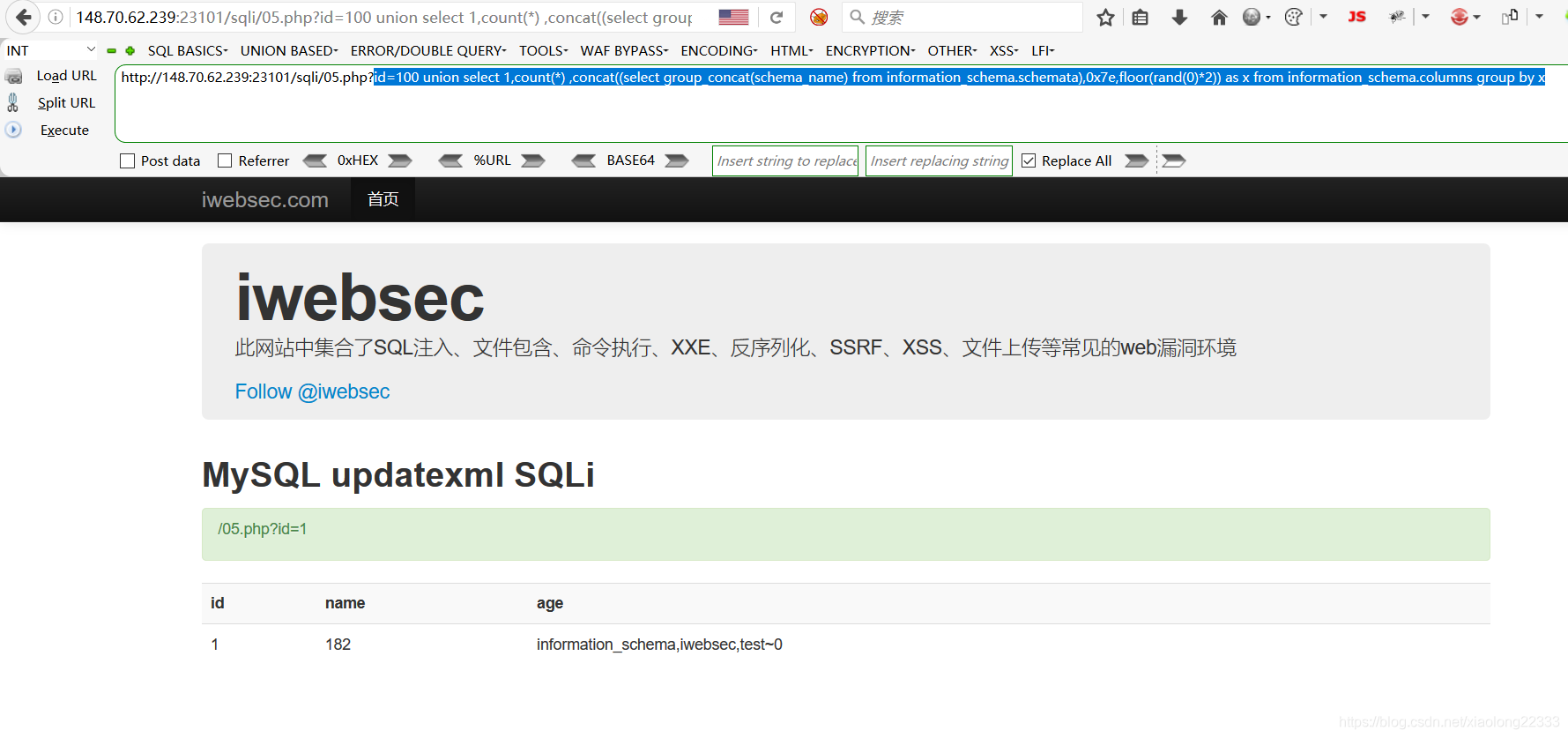
Task: Base64-encode with right arrow after BASE64
Action: [x=677, y=160]
